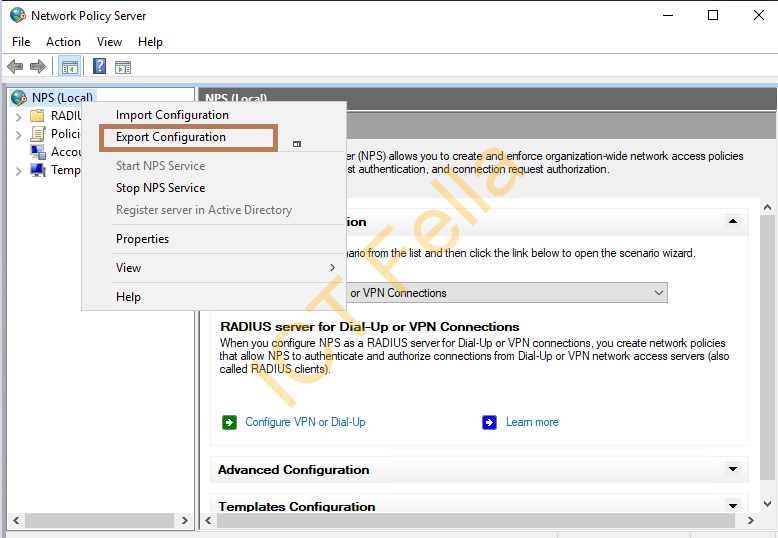778x538 pixels.
Task: Expand the Templates Configuration section arrow
Action: click(733, 506)
